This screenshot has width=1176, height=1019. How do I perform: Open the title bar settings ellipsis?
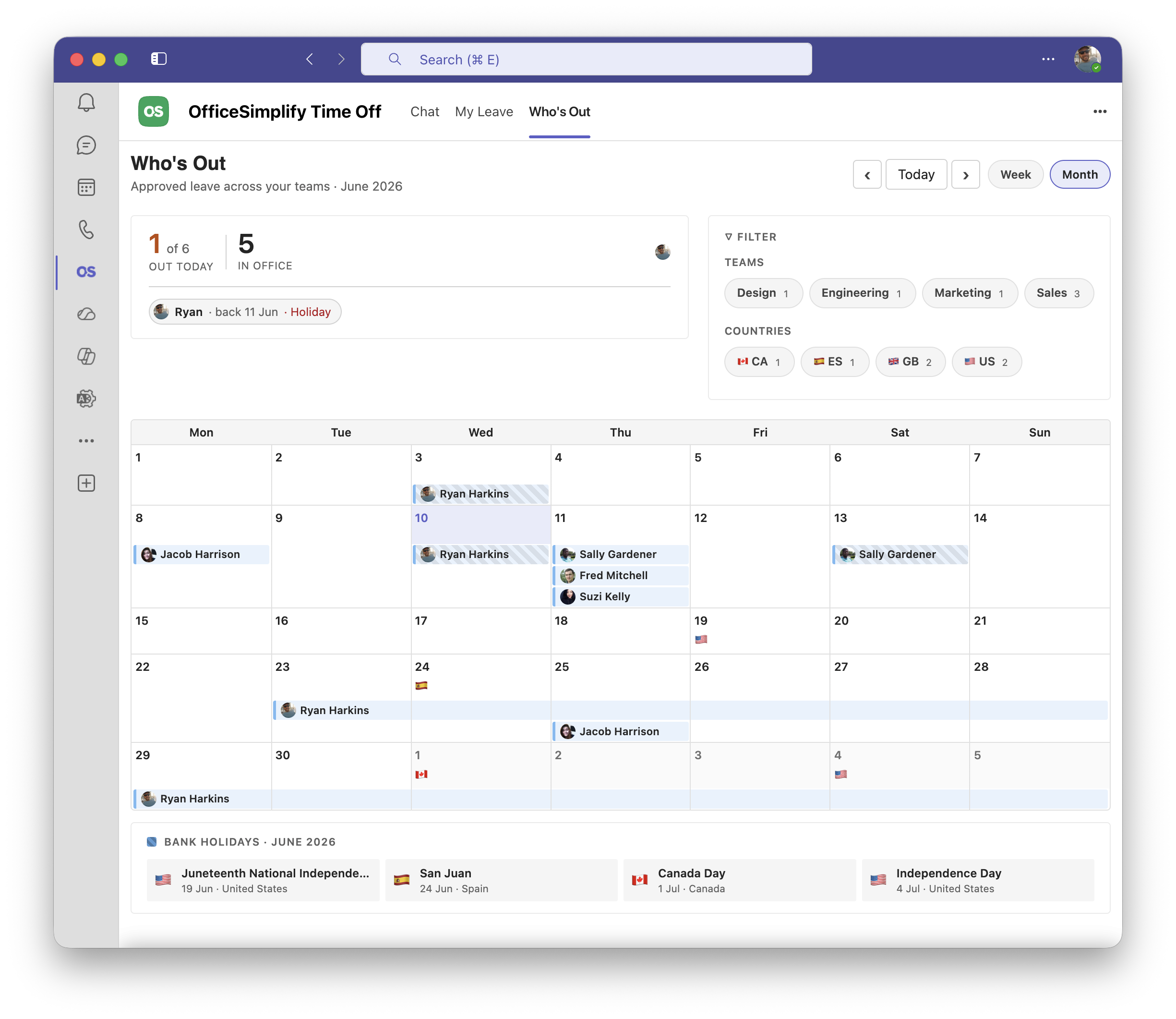[1047, 59]
